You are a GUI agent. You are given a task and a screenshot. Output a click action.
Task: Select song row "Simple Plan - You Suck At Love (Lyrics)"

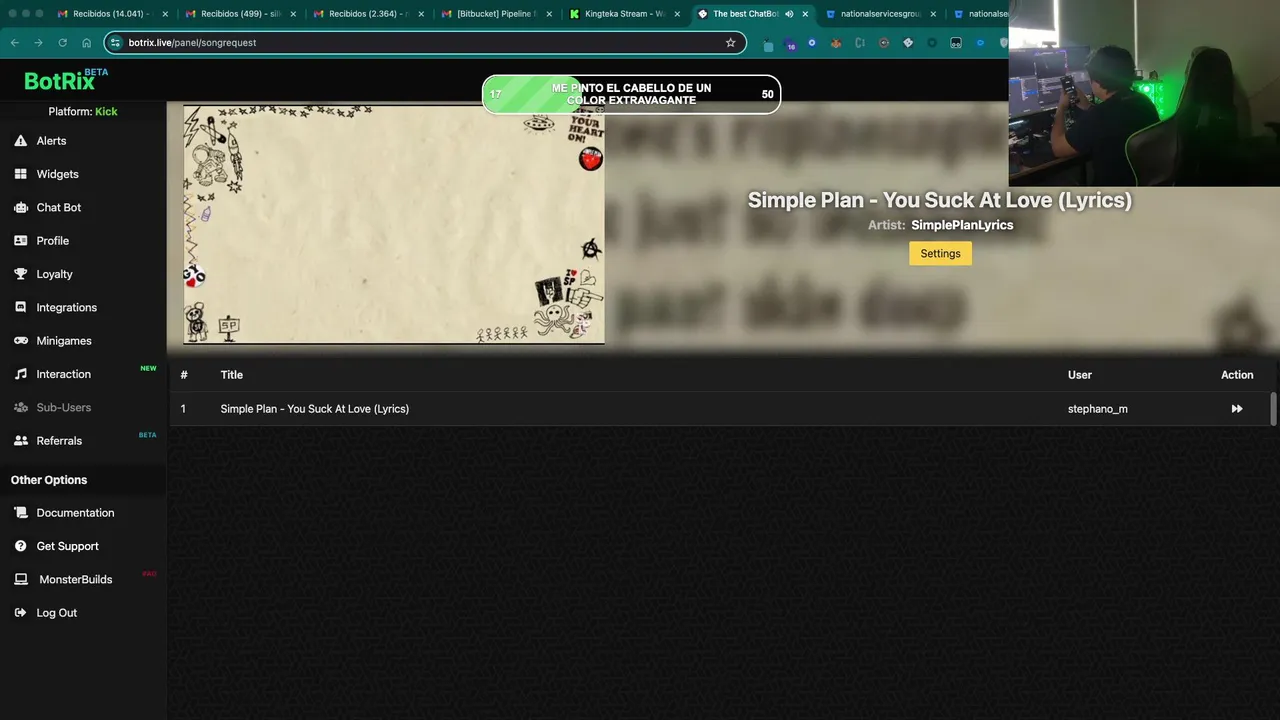click(720, 409)
